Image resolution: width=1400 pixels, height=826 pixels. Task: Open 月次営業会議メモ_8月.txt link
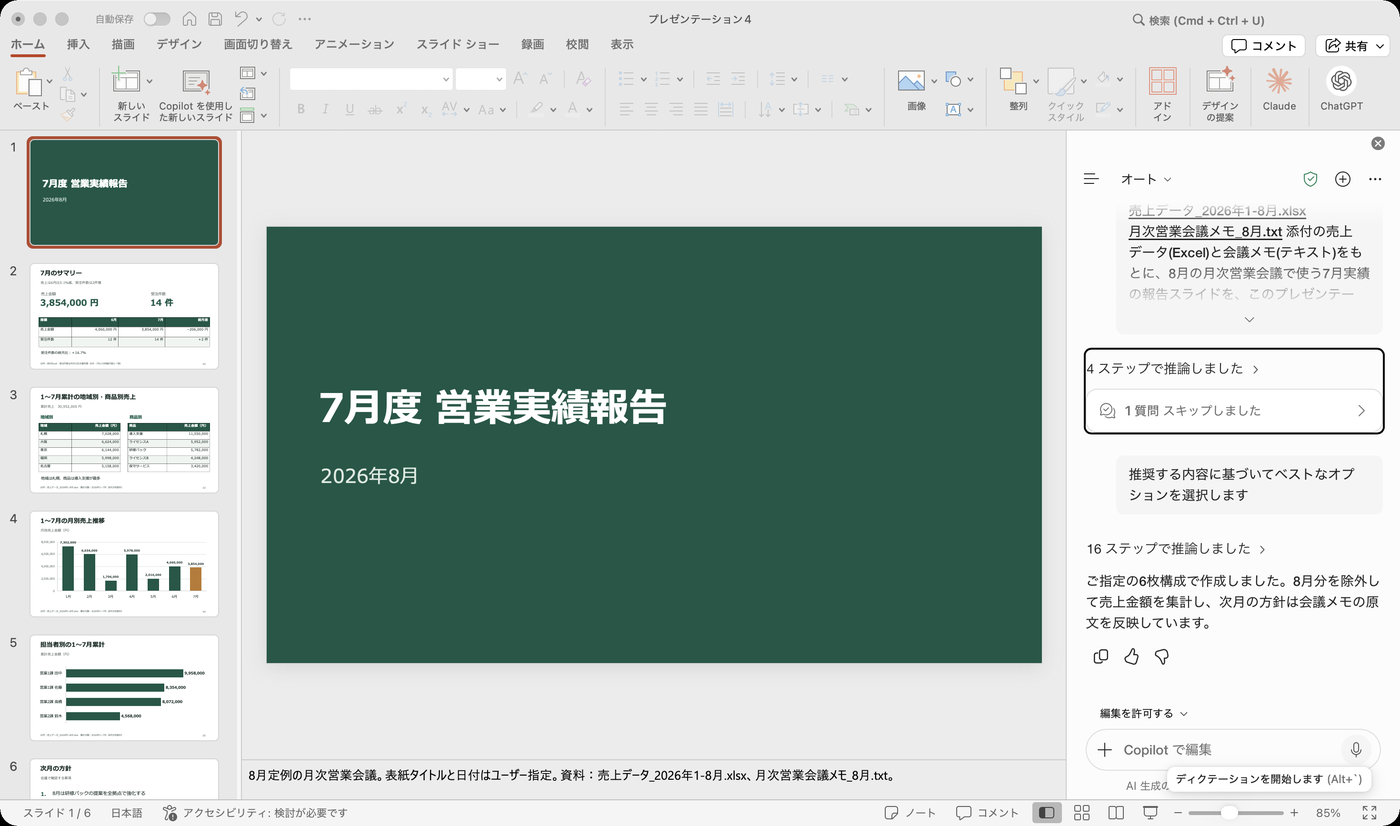coord(1205,231)
